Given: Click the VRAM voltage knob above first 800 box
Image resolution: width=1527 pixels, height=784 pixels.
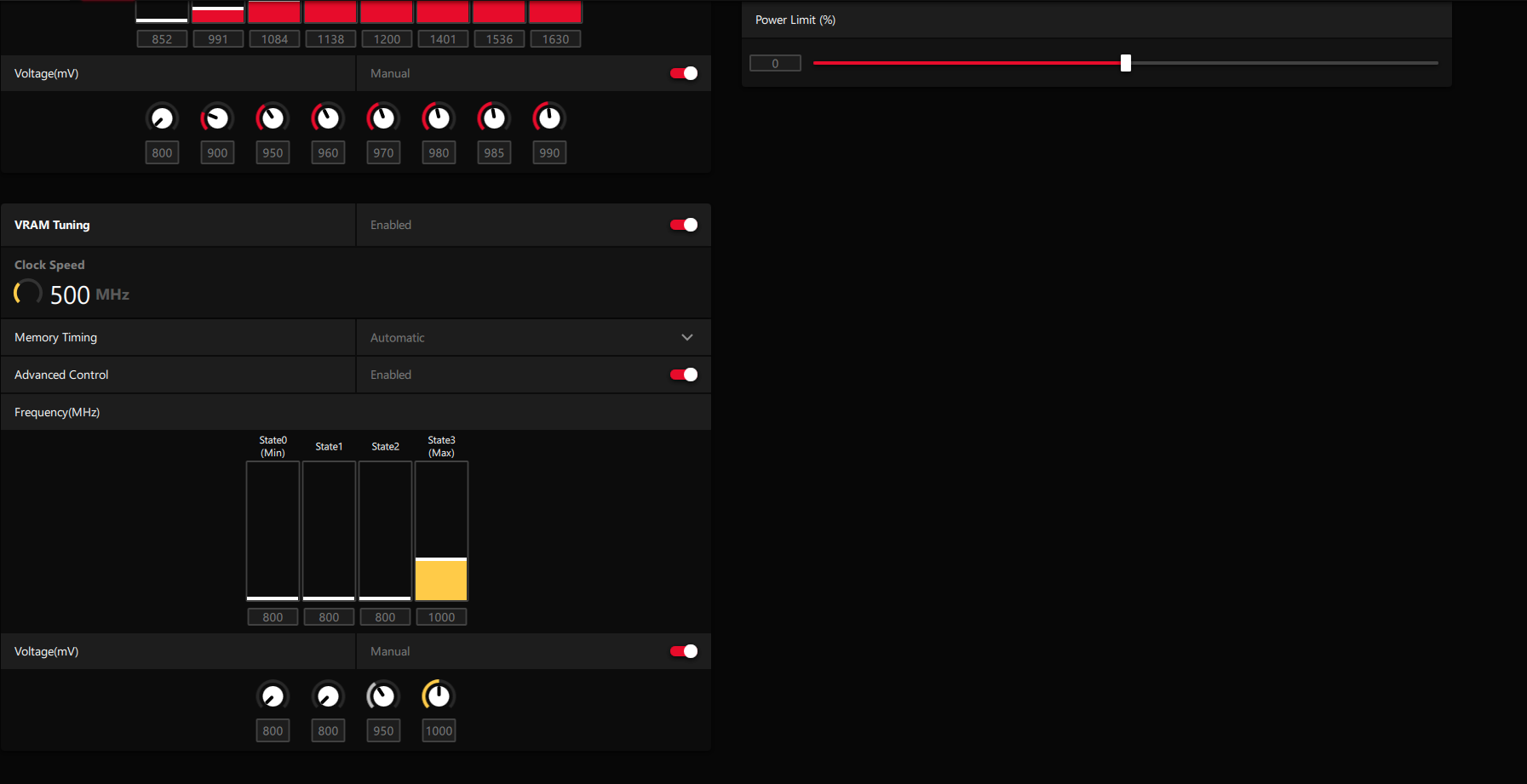Looking at the screenshot, I should pos(273,696).
